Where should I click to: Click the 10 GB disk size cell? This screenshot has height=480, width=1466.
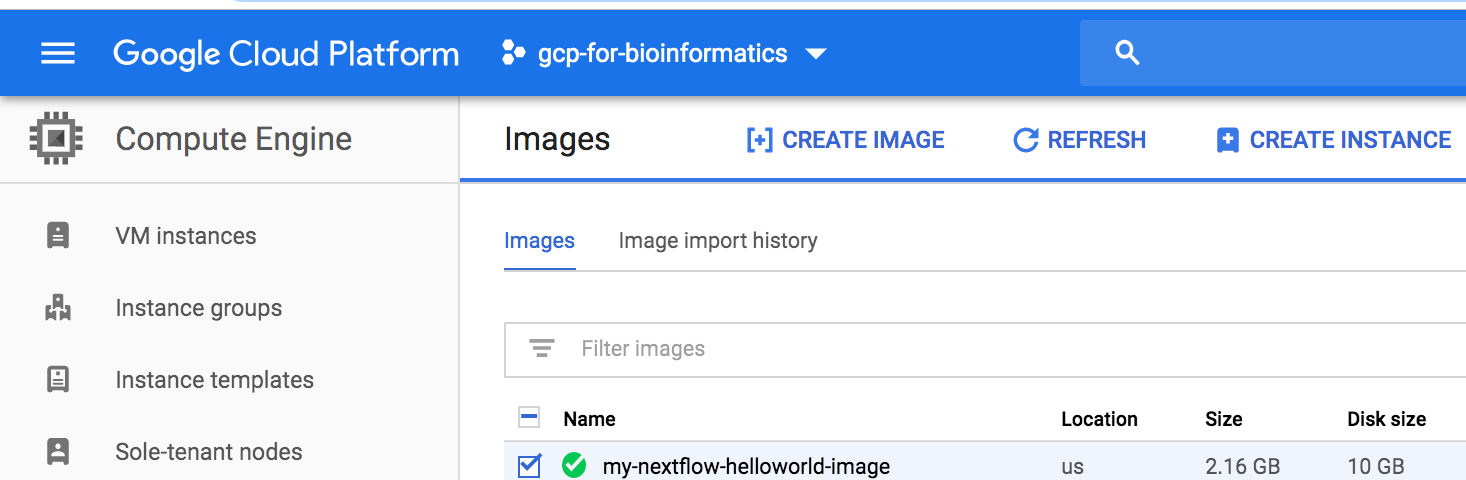(x=1376, y=466)
